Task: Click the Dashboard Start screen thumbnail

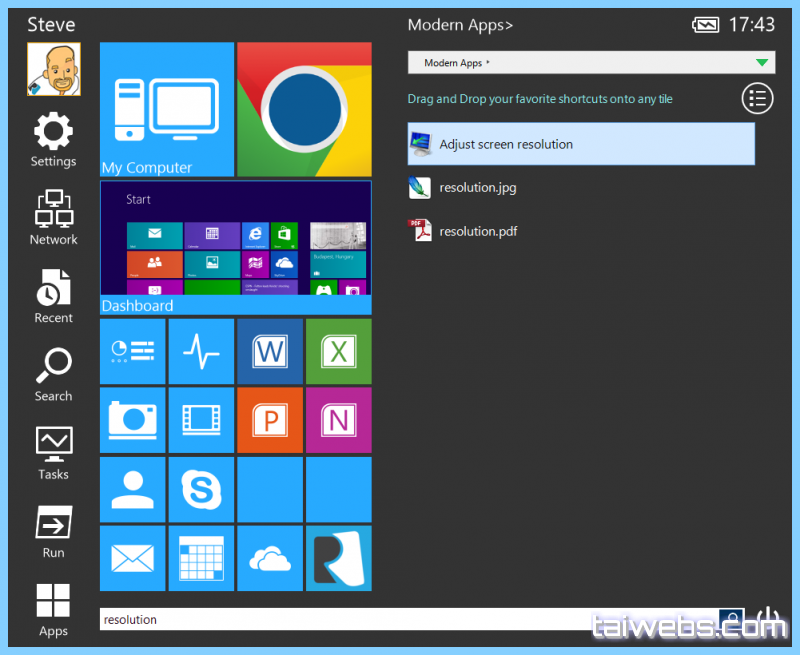Action: pyautogui.click(x=235, y=240)
